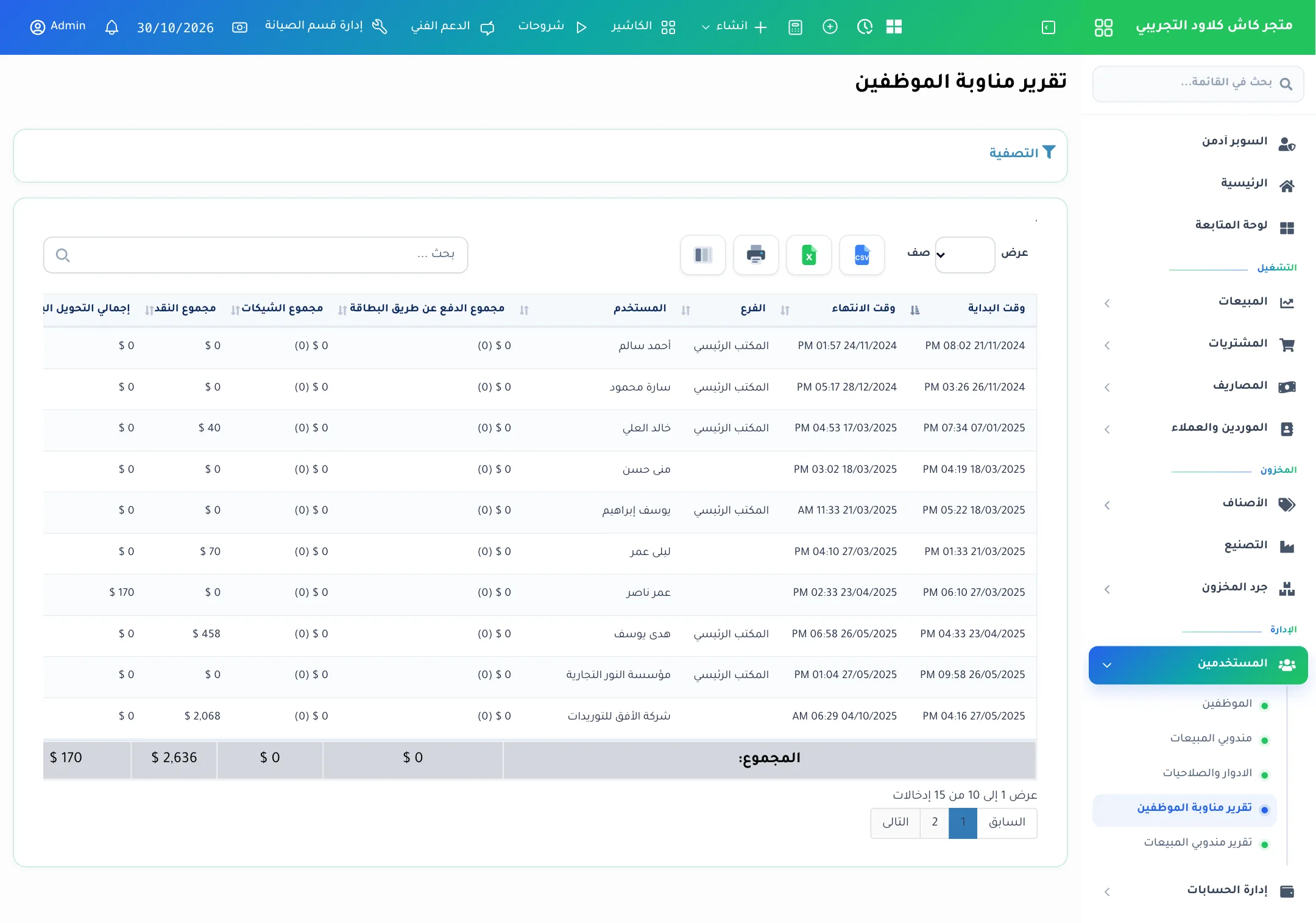Open the calculator icon in top bar
1316x923 pixels.
tap(795, 27)
